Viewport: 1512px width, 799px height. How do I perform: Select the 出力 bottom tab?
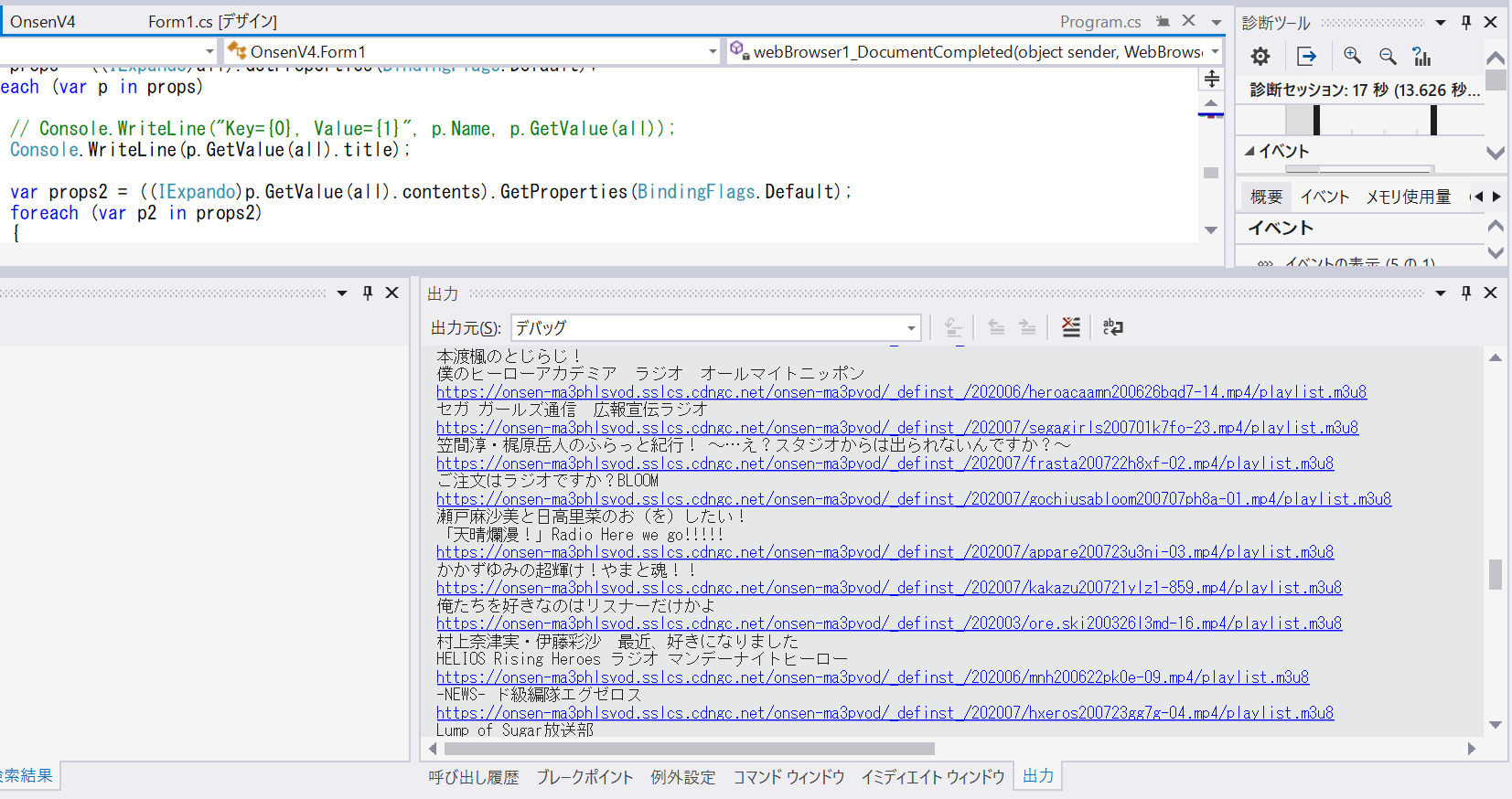click(1038, 776)
